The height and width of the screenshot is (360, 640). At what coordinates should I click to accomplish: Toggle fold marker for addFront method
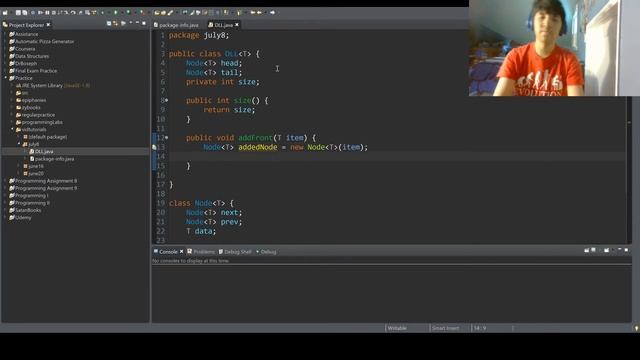click(167, 138)
